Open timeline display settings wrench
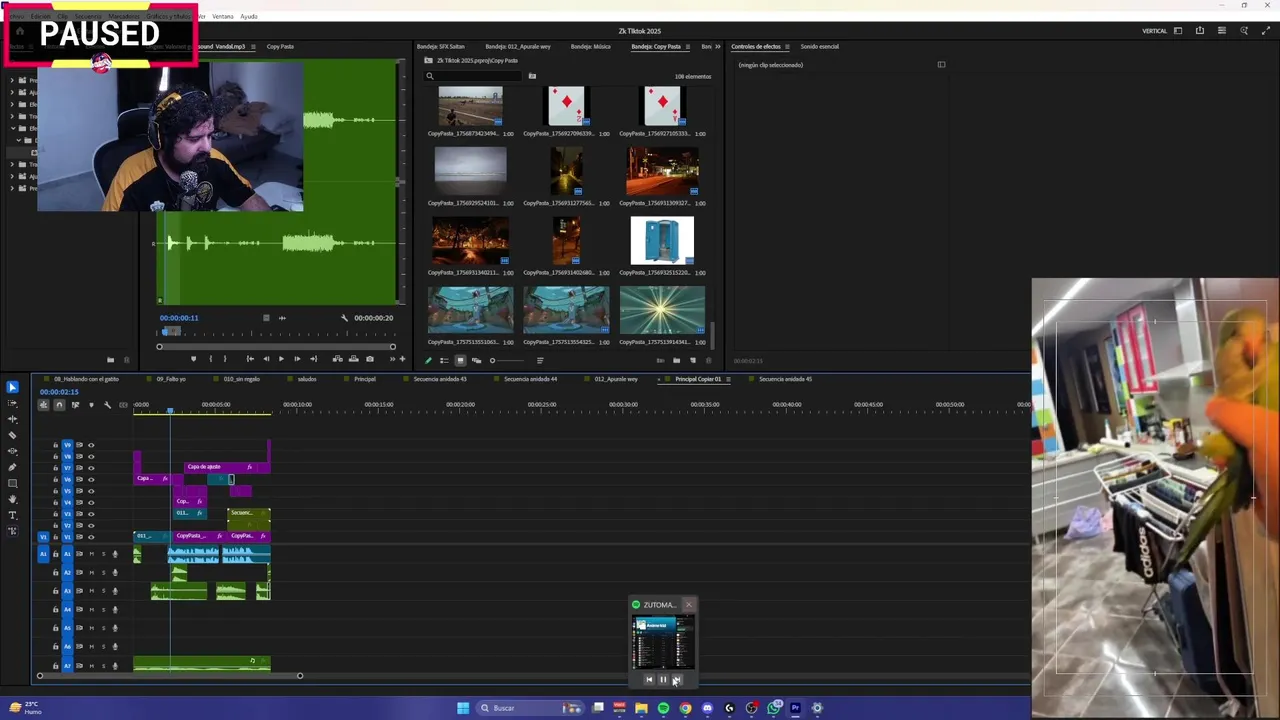The height and width of the screenshot is (720, 1280). (x=107, y=405)
